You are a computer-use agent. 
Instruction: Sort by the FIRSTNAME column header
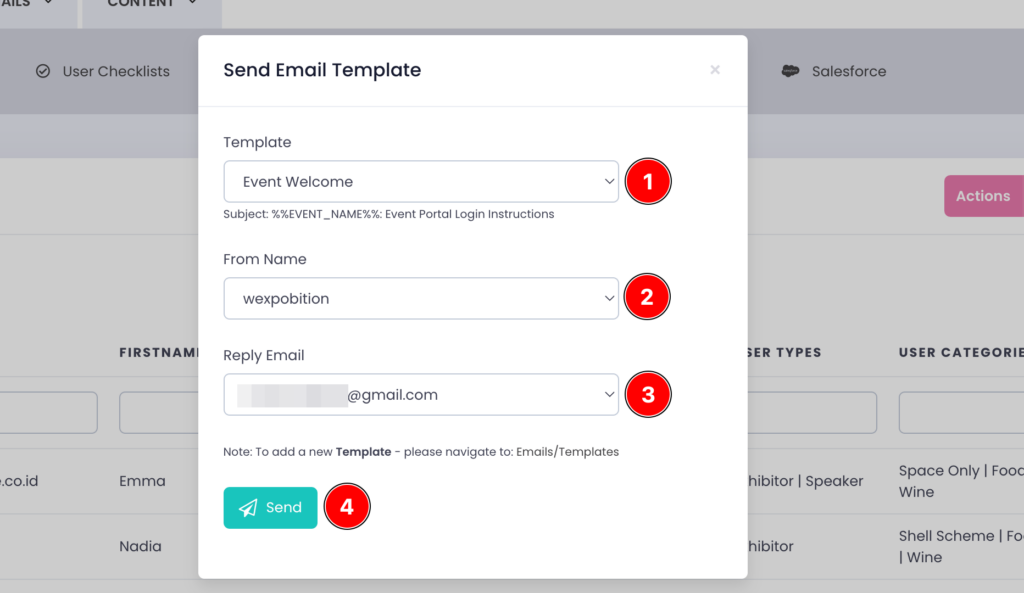160,353
